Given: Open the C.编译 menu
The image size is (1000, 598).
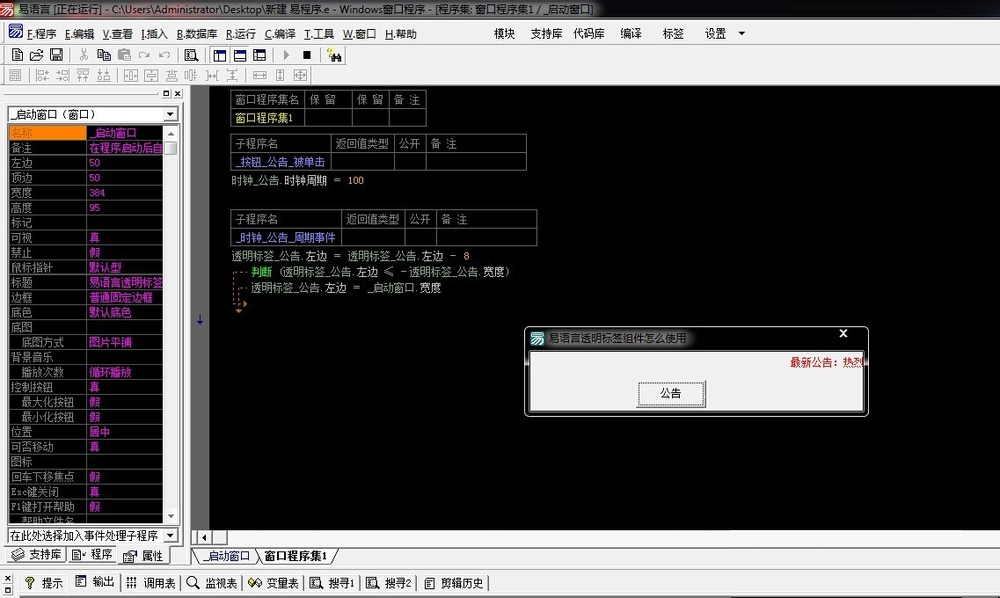Looking at the screenshot, I should click(280, 34).
